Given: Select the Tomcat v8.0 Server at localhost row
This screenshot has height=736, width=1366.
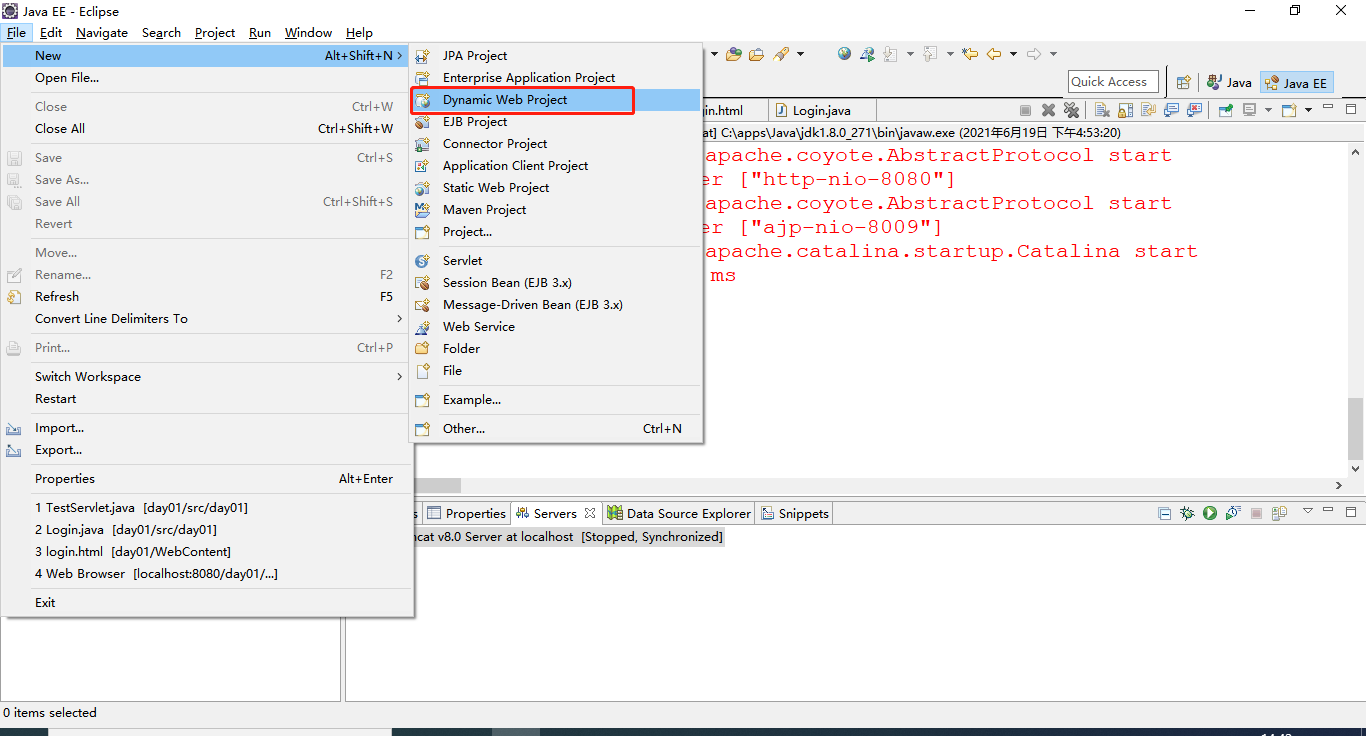Looking at the screenshot, I should [568, 537].
